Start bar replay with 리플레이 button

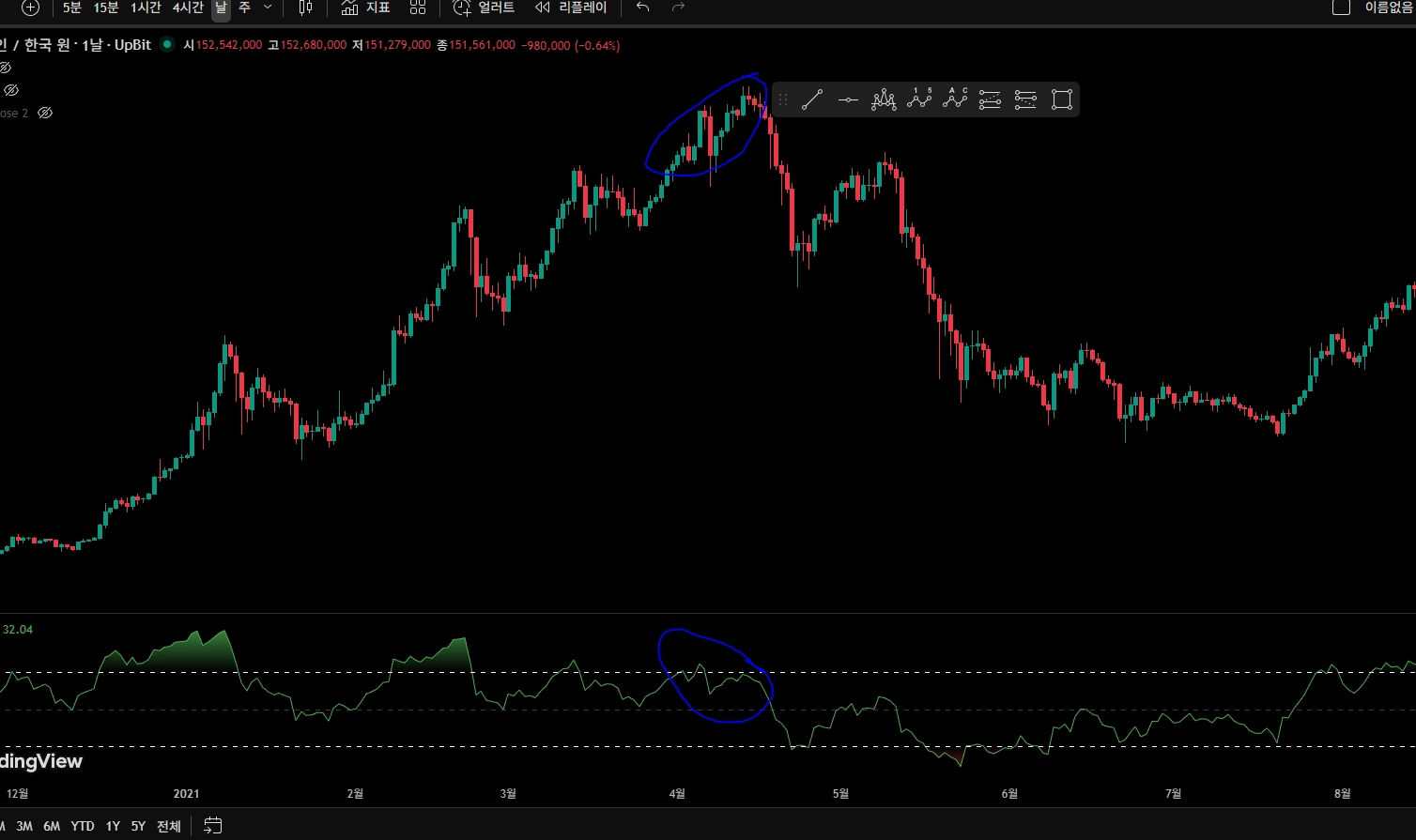tap(571, 8)
